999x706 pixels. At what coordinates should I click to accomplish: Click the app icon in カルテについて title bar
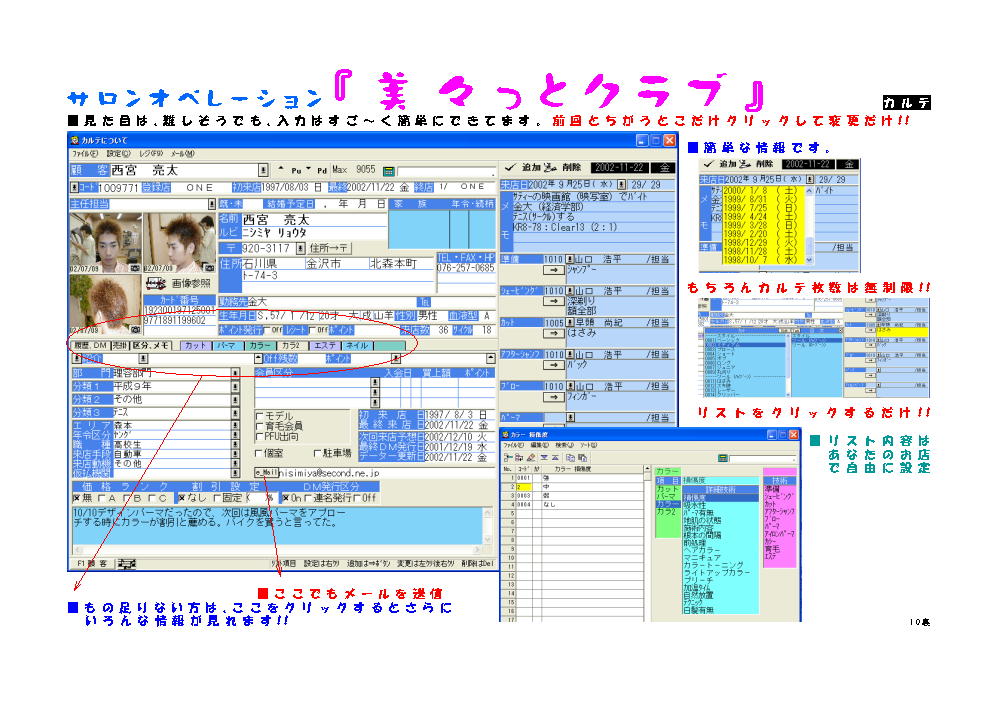point(75,140)
